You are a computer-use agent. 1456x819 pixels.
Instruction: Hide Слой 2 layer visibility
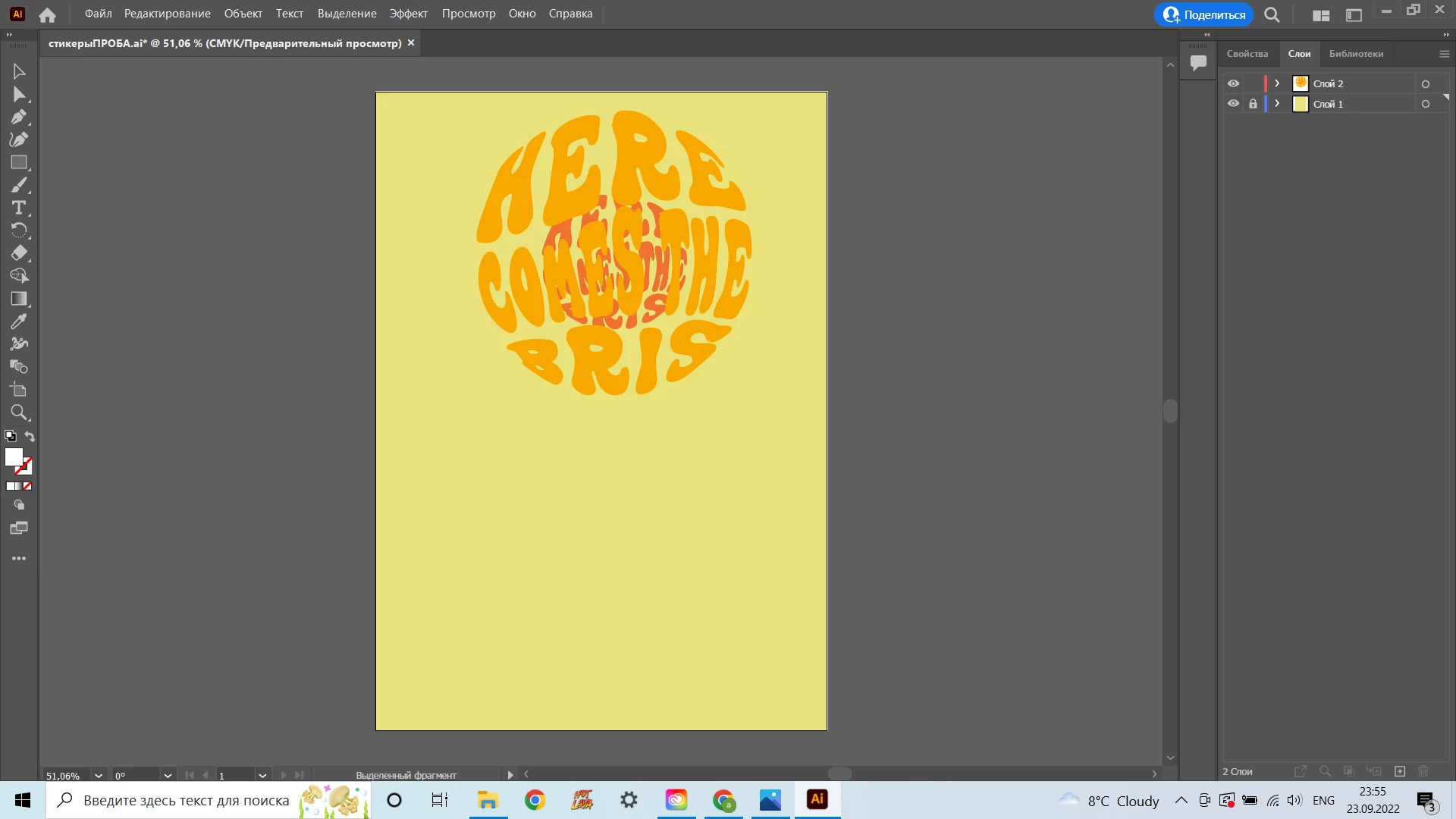pyautogui.click(x=1233, y=83)
